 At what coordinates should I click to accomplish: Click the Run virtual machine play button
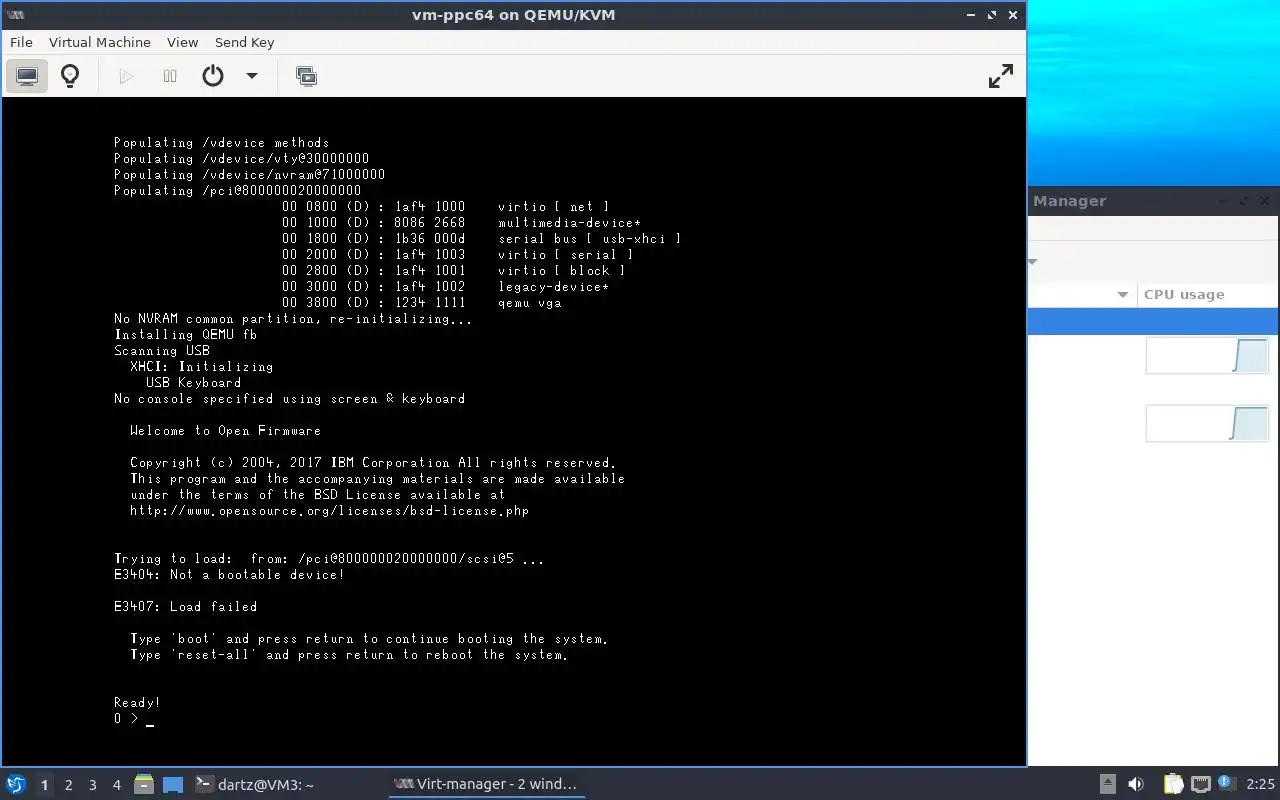click(x=126, y=76)
